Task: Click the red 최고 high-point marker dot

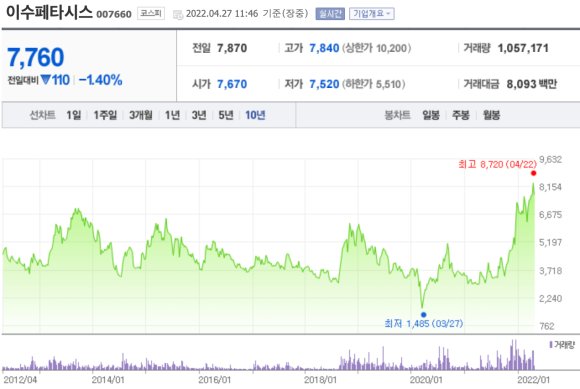Action: point(533,173)
